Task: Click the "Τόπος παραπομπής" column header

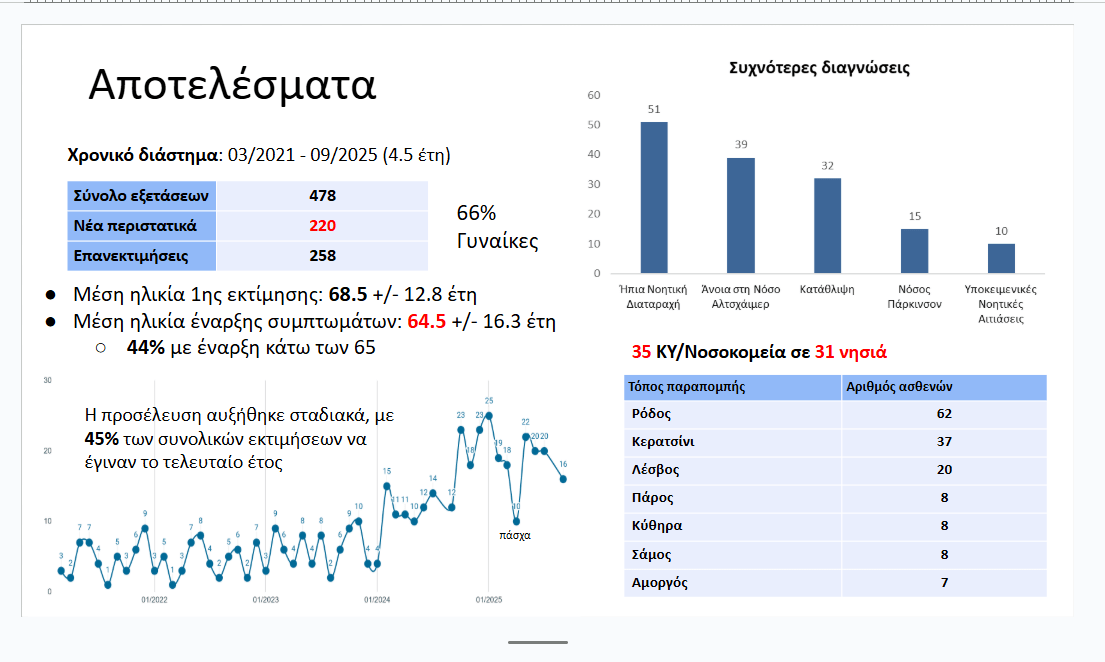Action: (732, 386)
